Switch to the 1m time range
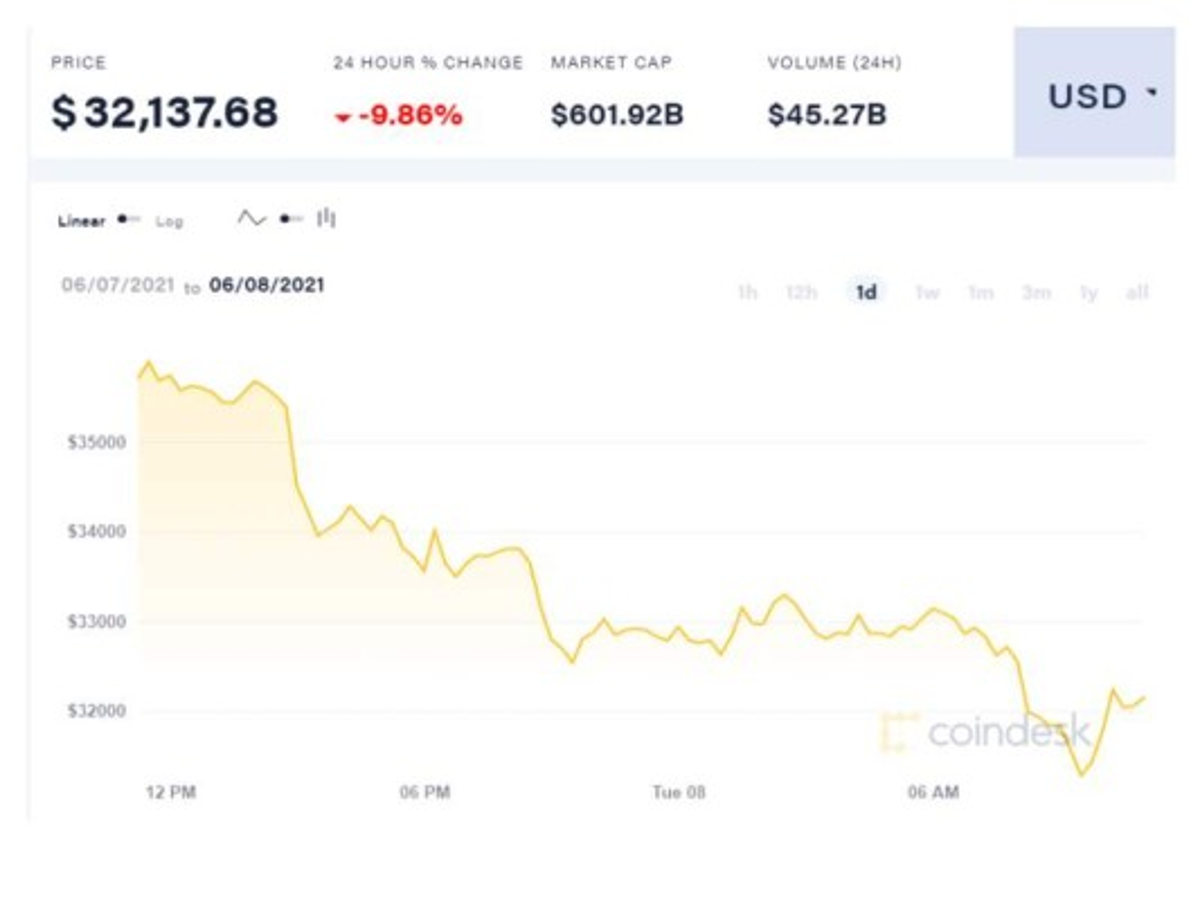The height and width of the screenshot is (900, 1200). pos(980,292)
